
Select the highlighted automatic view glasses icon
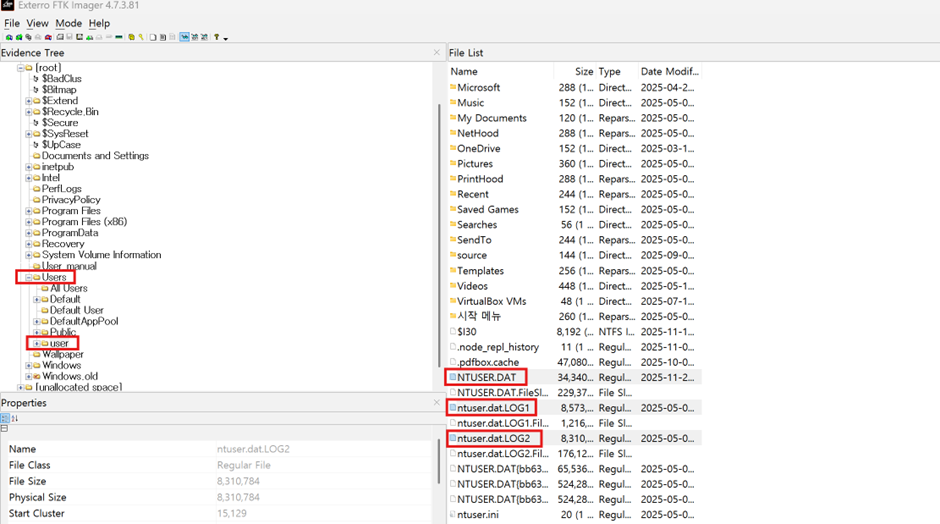pyautogui.click(x=184, y=37)
